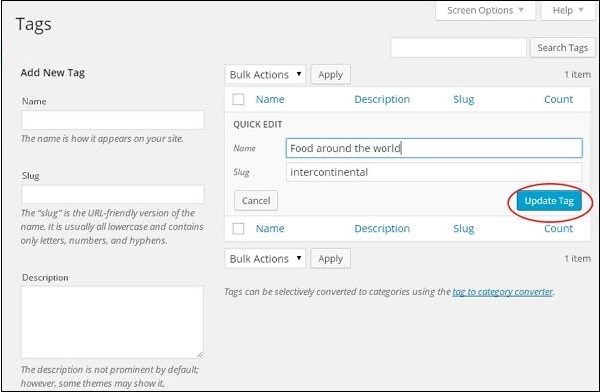The width and height of the screenshot is (600, 392).
Task: Open the Help tab
Action: coord(568,10)
